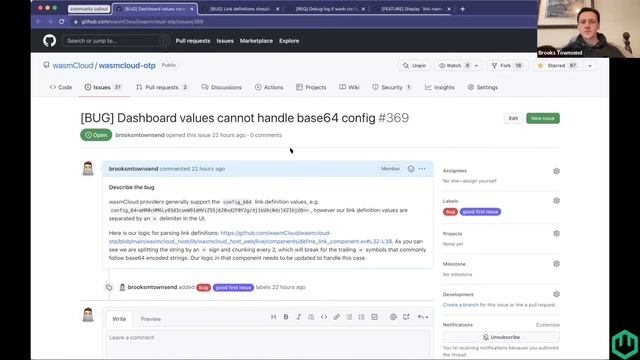640x360 pixels.
Task: Open the Development gear settings
Action: (556, 294)
